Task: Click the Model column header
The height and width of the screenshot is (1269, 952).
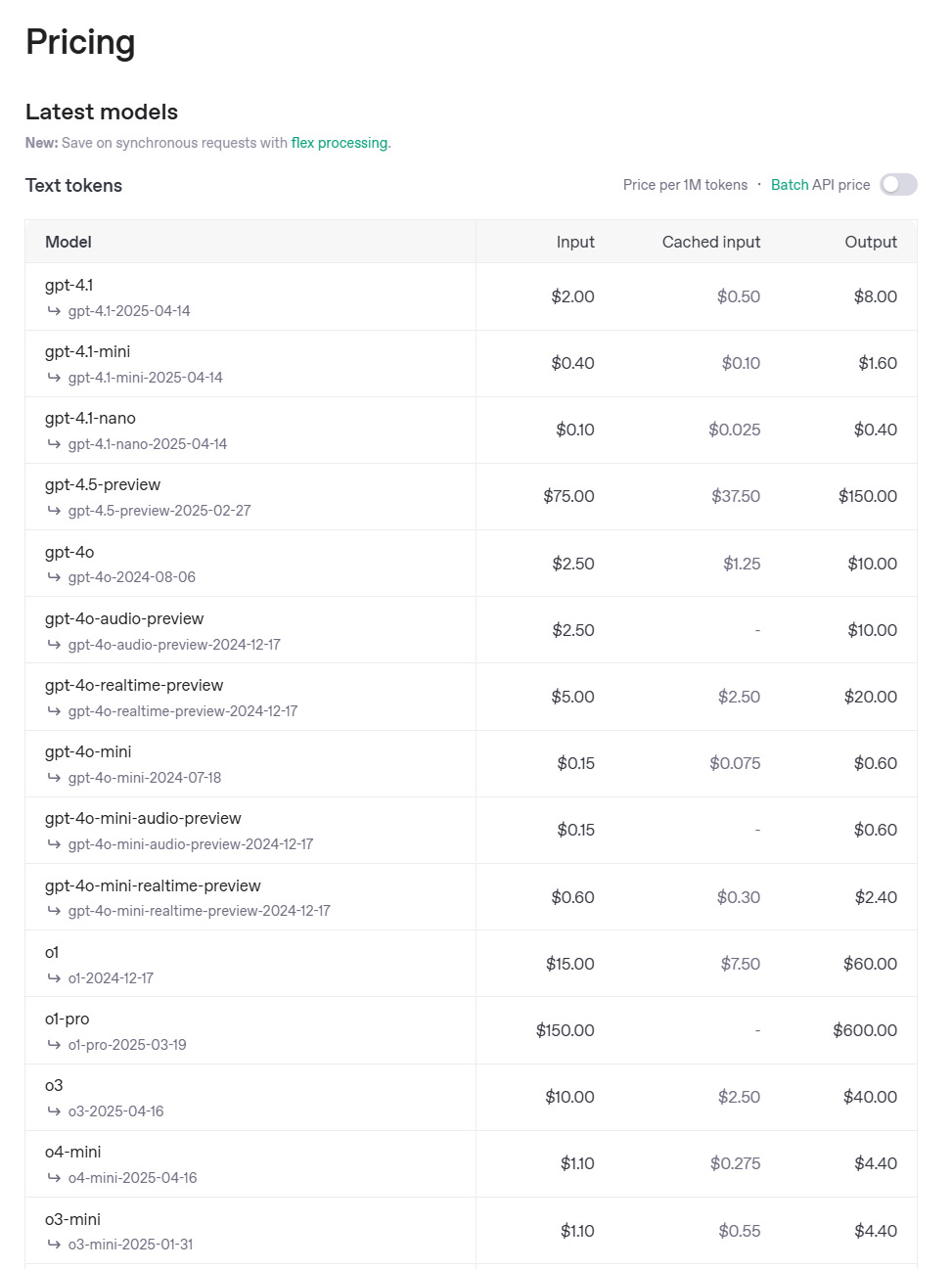Action: click(68, 242)
